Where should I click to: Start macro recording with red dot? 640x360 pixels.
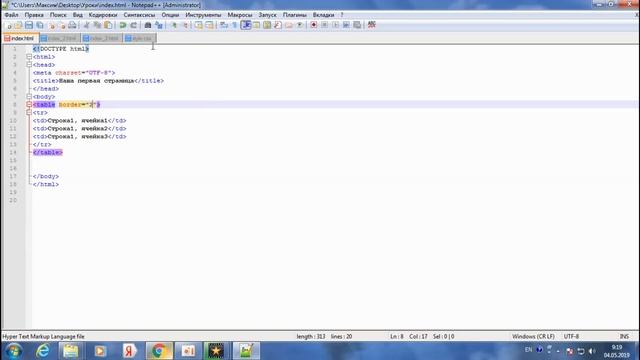pos(313,25)
